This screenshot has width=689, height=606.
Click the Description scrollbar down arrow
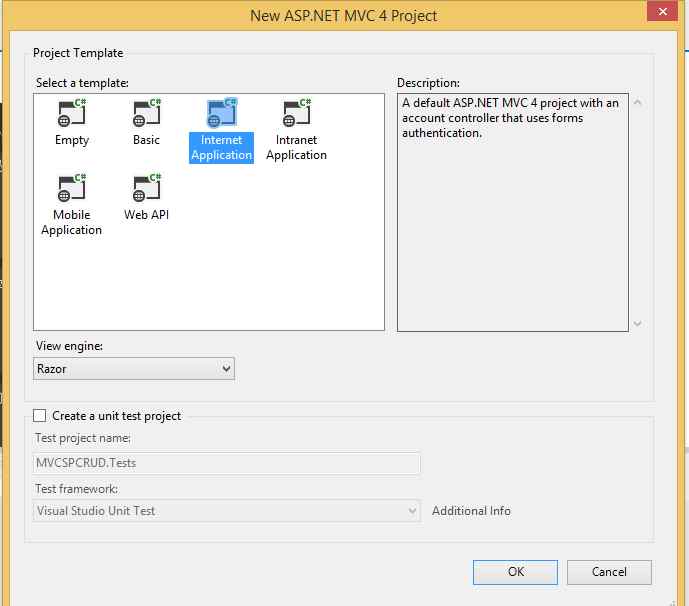pyautogui.click(x=638, y=323)
